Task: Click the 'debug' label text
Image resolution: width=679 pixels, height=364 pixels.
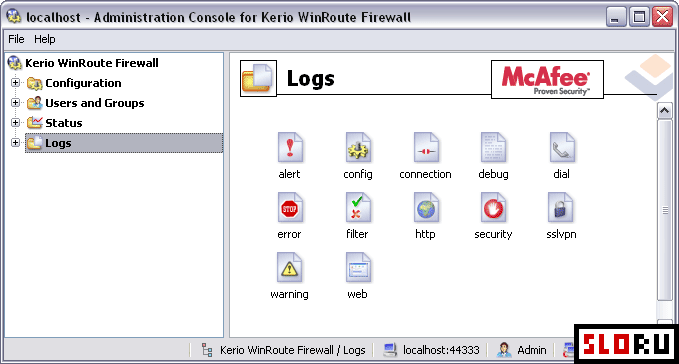Action: (x=493, y=174)
